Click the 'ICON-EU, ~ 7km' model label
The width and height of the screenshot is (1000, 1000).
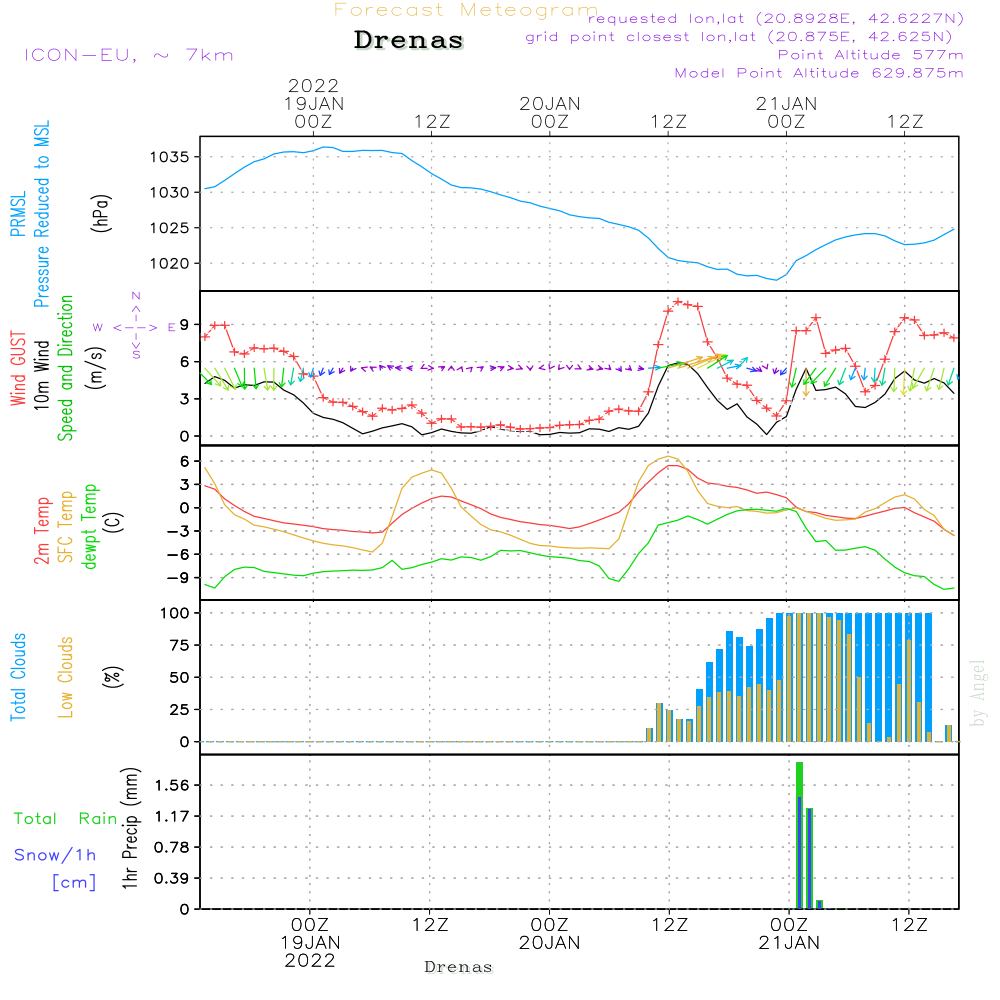tap(128, 55)
